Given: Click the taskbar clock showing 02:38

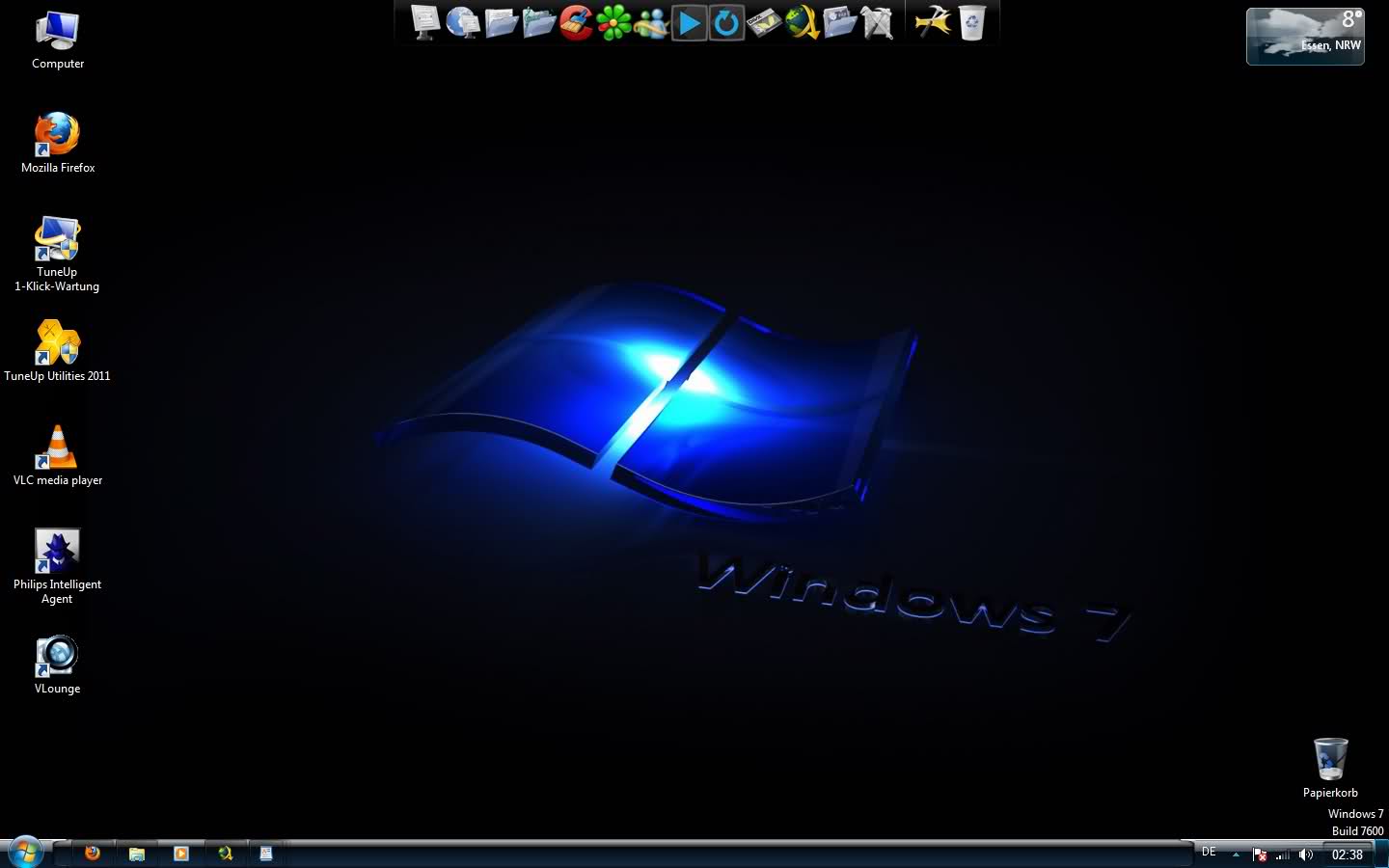Looking at the screenshot, I should 1348,854.
